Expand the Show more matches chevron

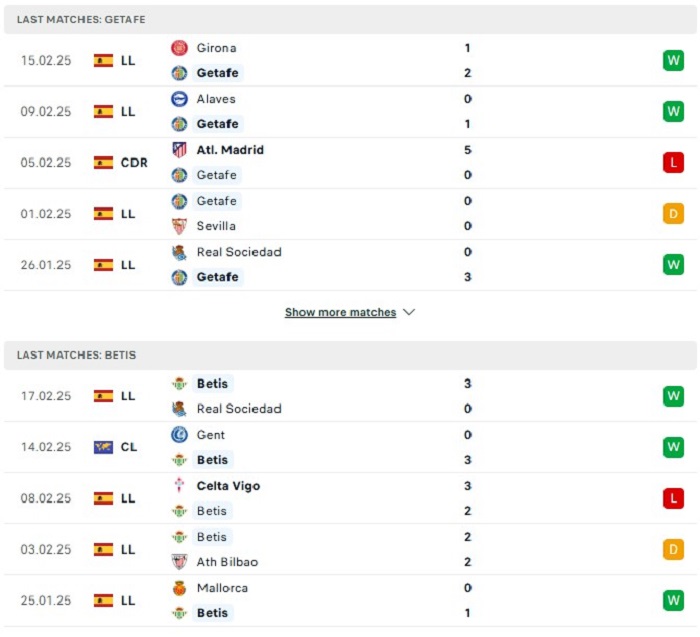pos(409,312)
